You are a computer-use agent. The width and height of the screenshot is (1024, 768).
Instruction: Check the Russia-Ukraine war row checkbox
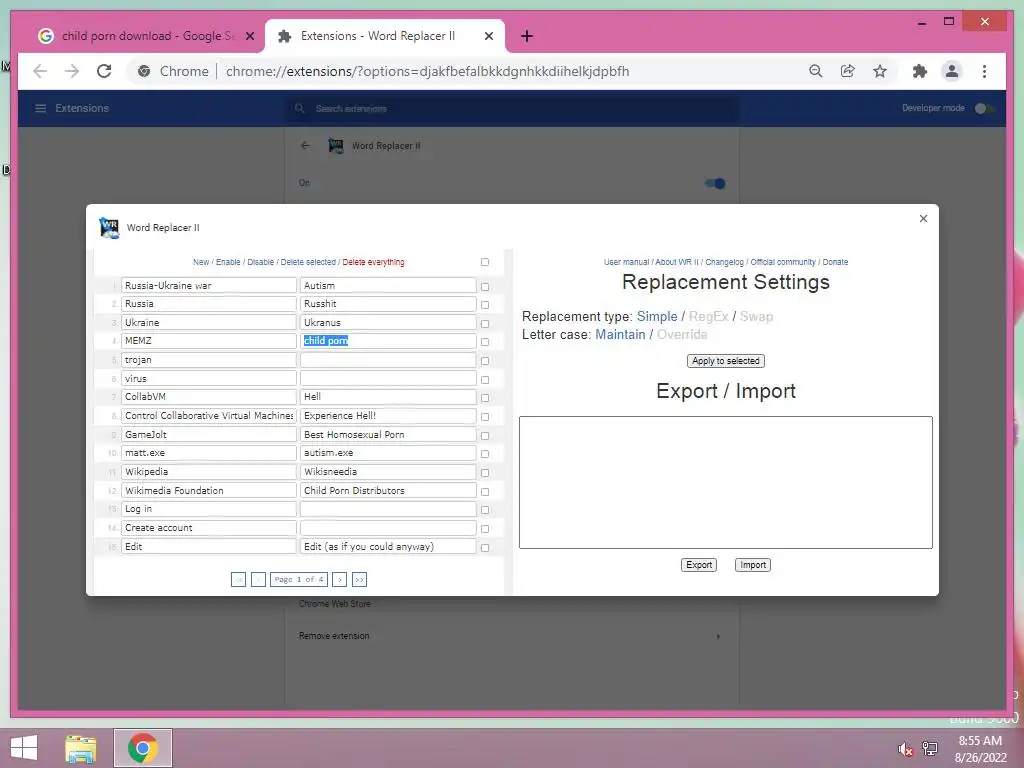(485, 287)
